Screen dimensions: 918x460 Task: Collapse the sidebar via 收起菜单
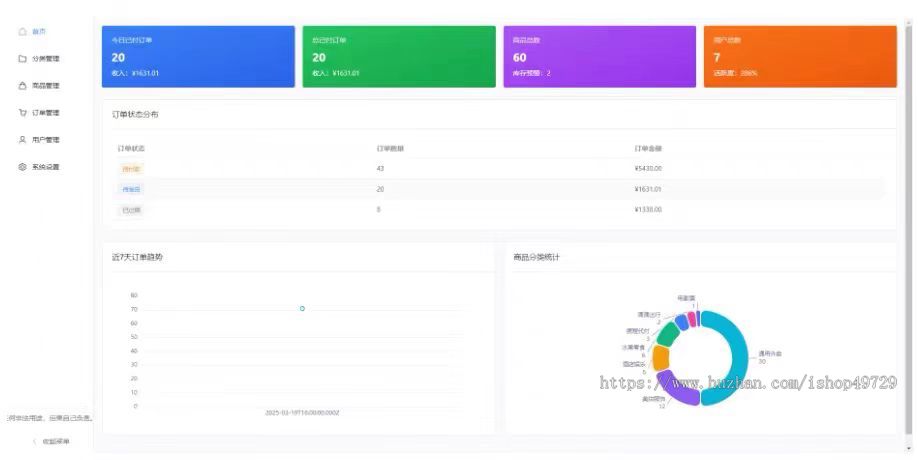pos(51,441)
